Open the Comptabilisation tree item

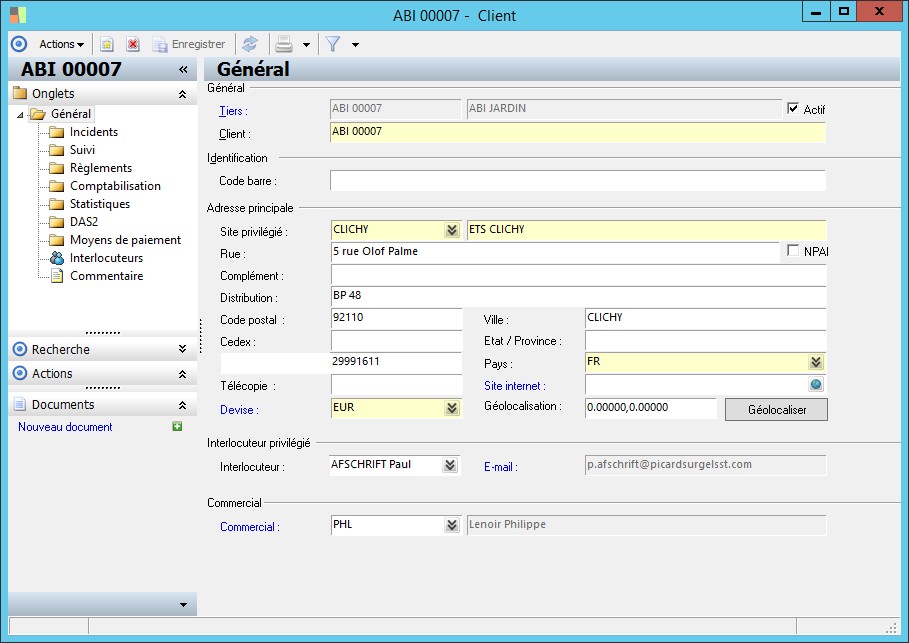tap(115, 186)
